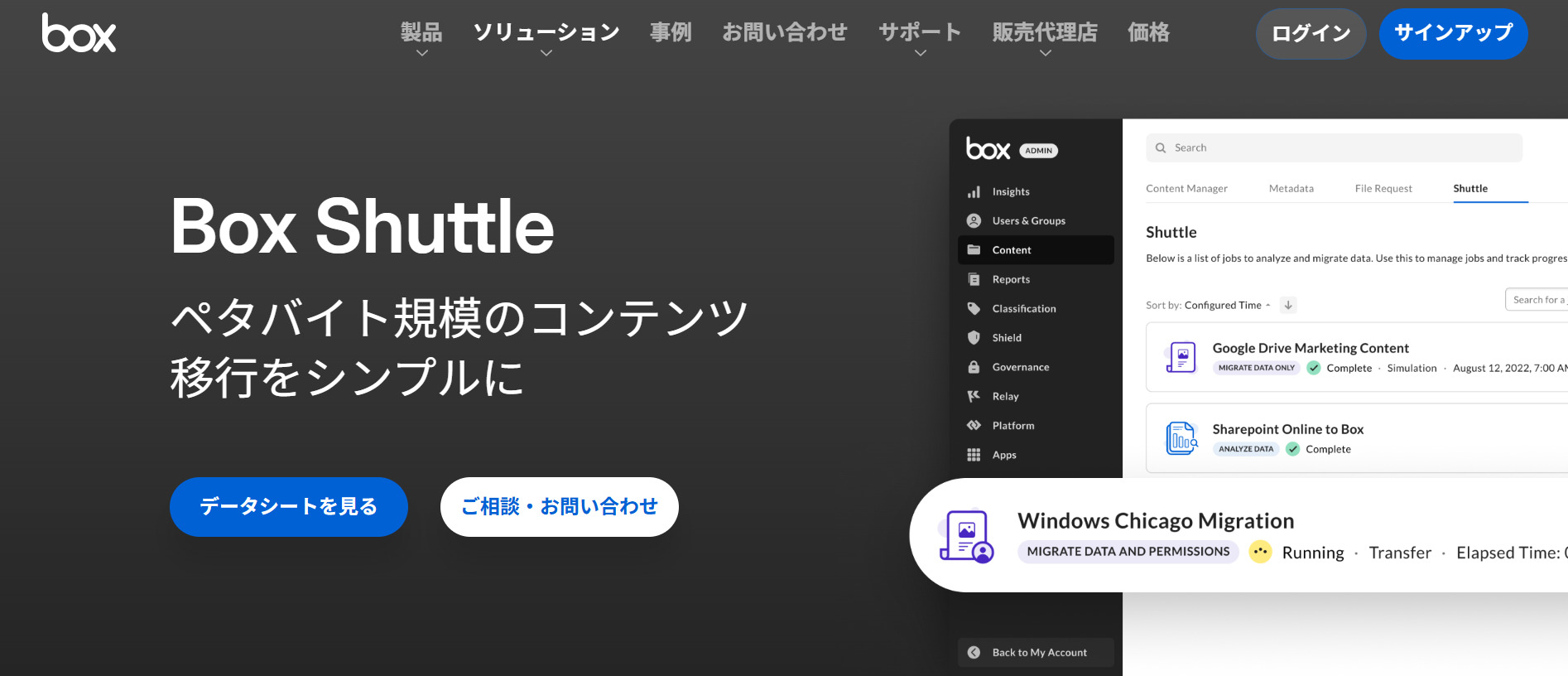The height and width of the screenshot is (676, 1568).
Task: Click the Users & Groups person icon
Action: [974, 221]
